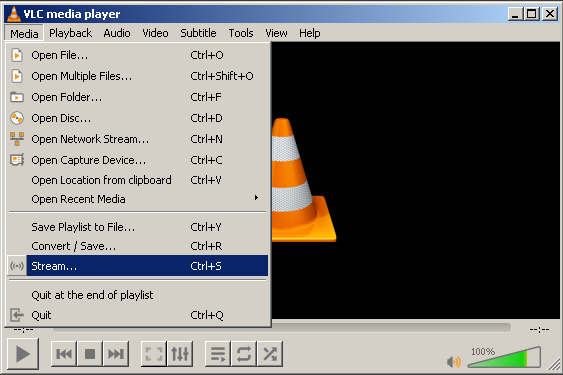Click the Quit exit-arrow icon
The width and height of the screenshot is (563, 375).
click(17, 315)
